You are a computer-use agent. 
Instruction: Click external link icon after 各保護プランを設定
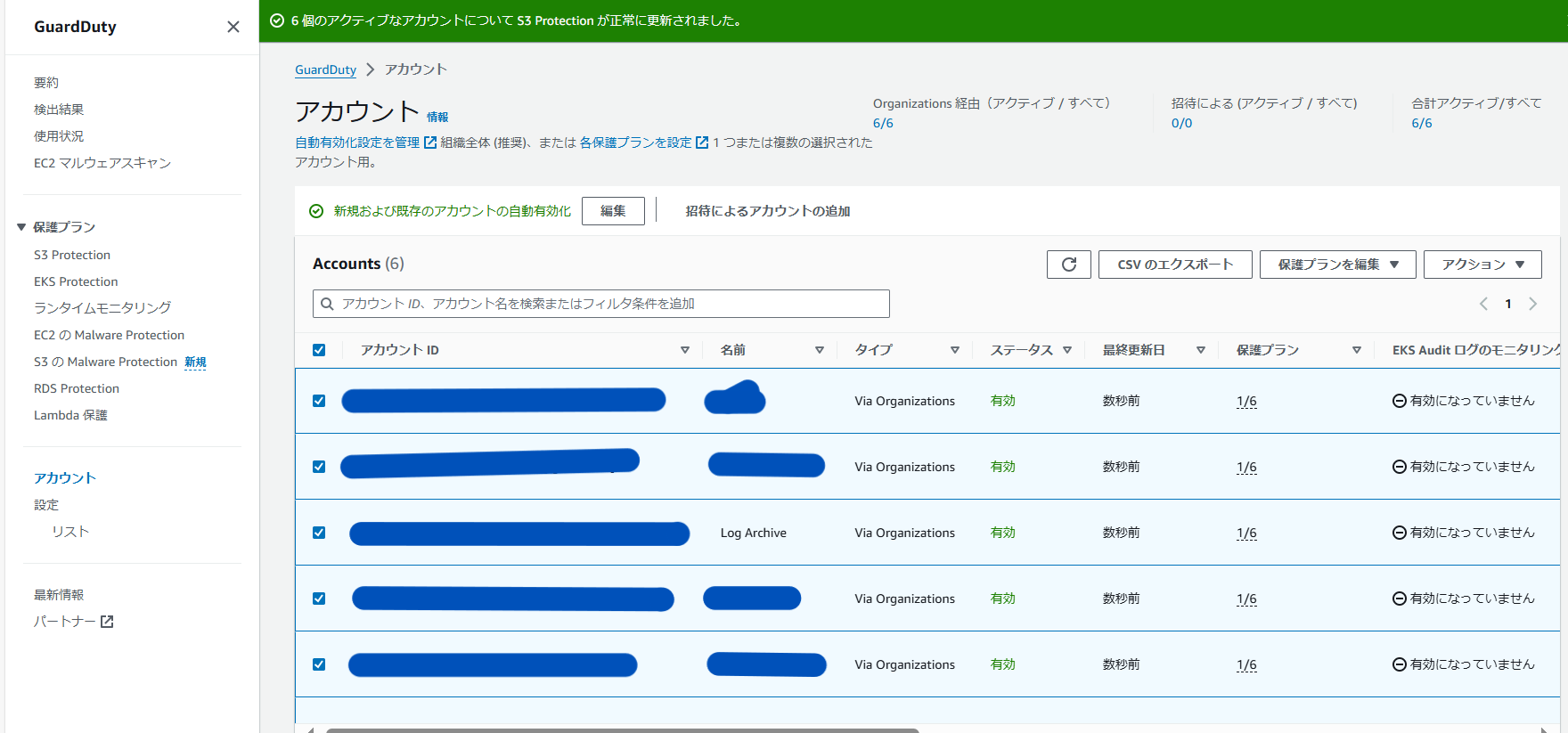pos(702,143)
